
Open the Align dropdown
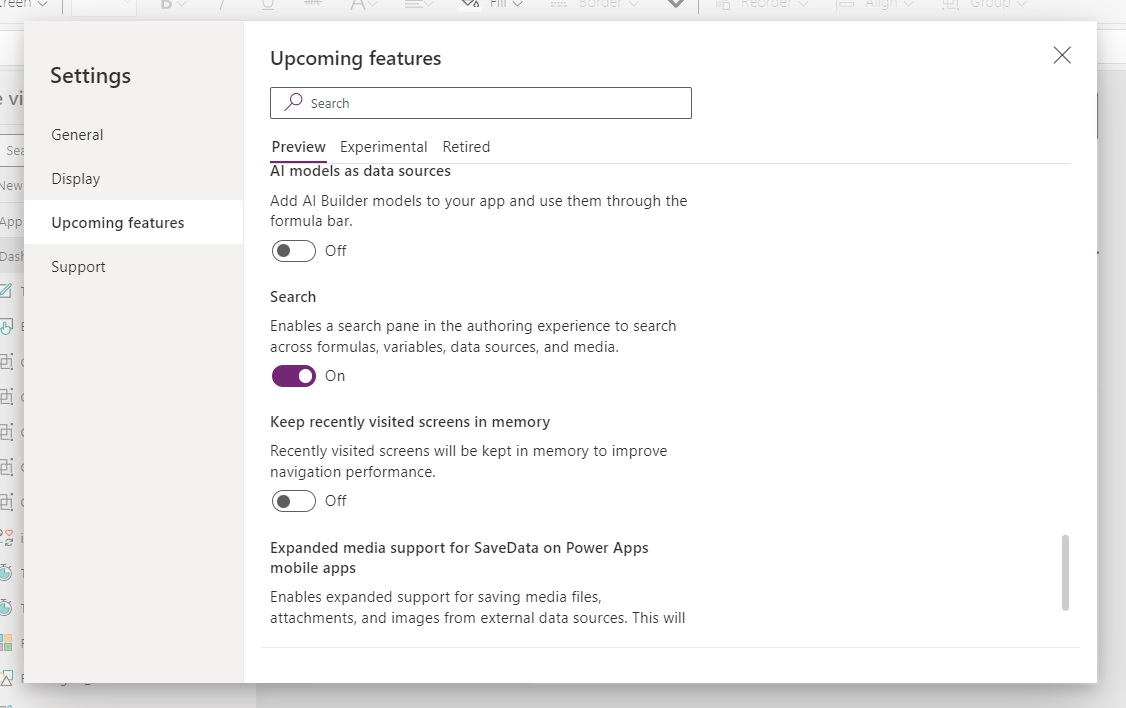coord(887,5)
